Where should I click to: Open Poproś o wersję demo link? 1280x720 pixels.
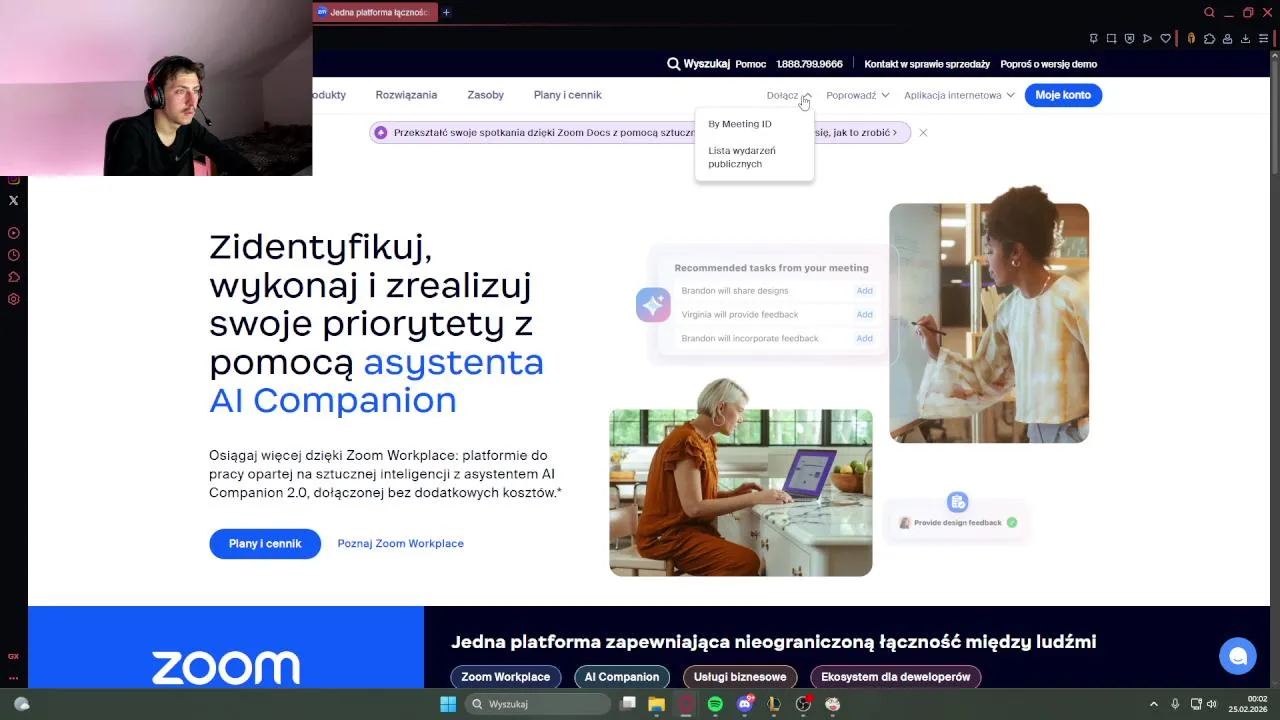pyautogui.click(x=1048, y=64)
